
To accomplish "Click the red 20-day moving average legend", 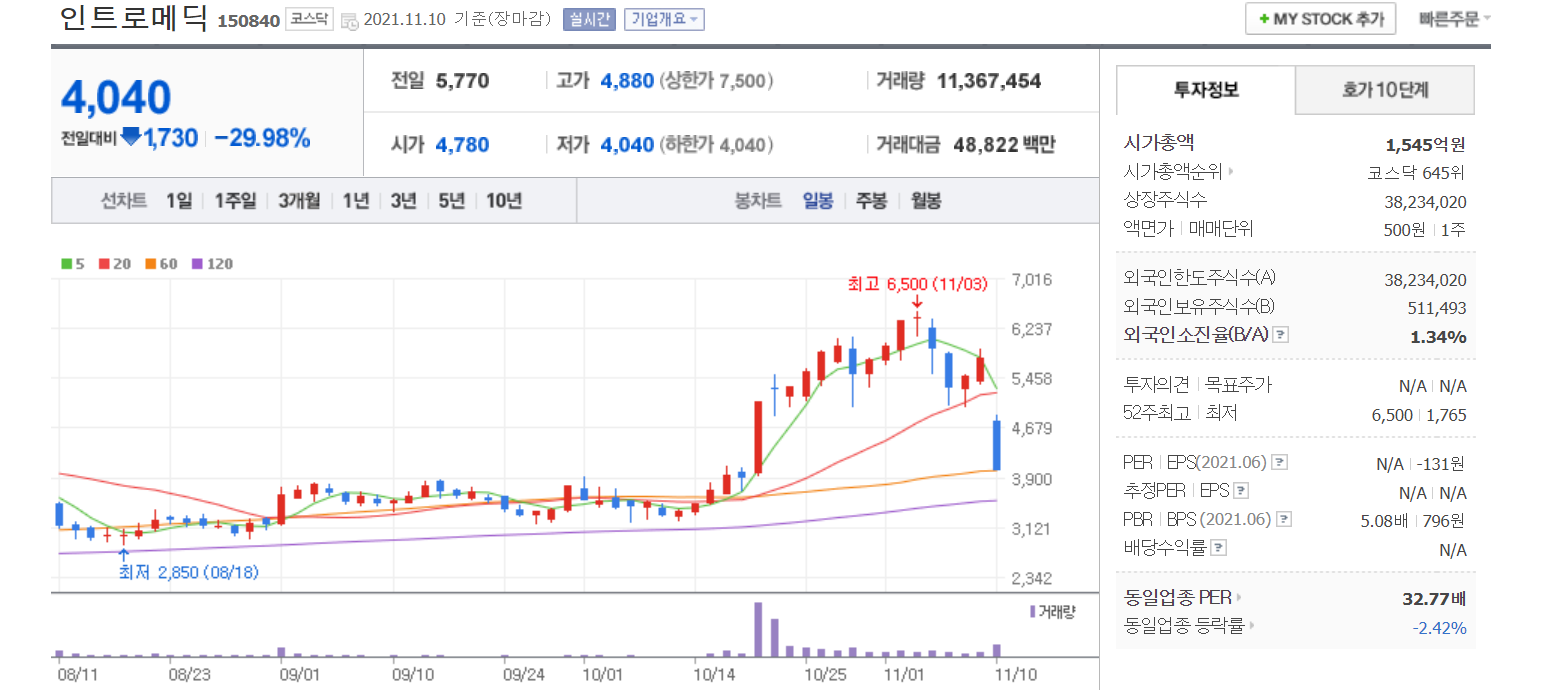I will point(115,264).
